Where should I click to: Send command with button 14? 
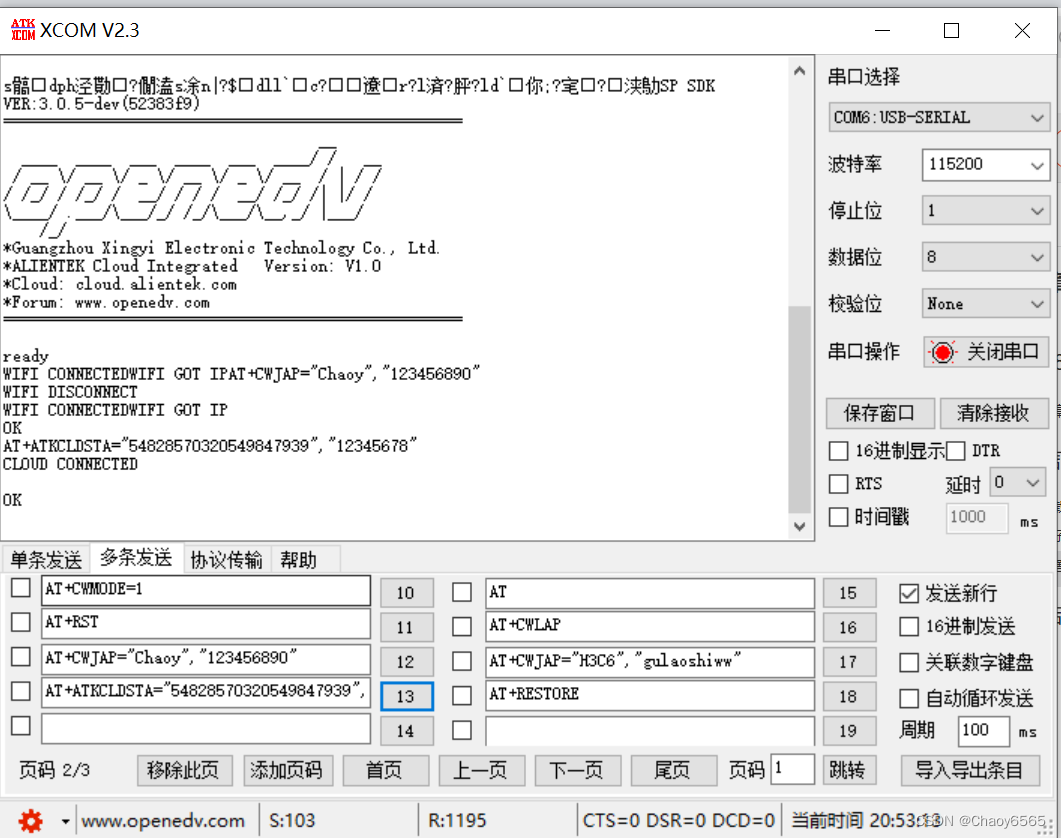(407, 731)
